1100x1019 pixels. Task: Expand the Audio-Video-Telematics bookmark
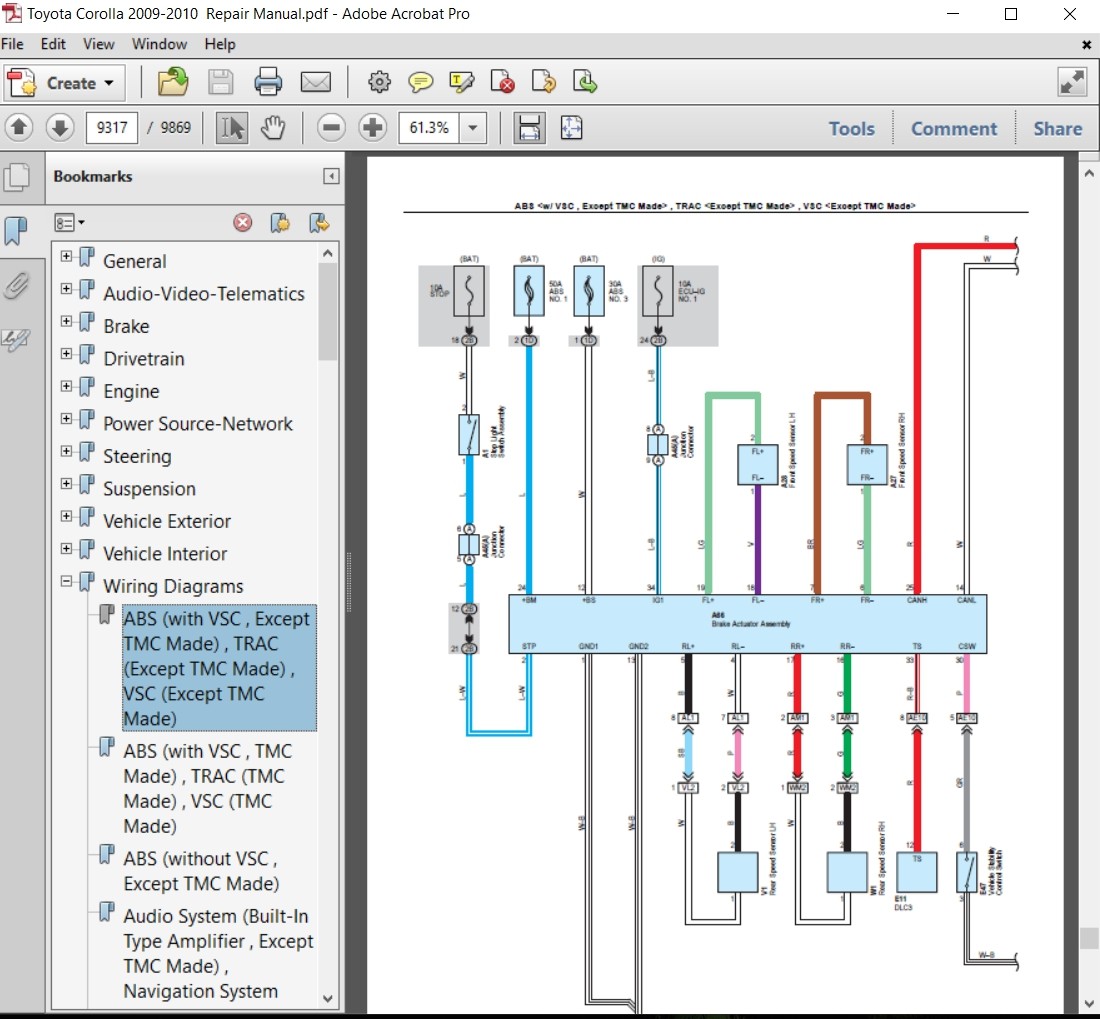tap(66, 289)
